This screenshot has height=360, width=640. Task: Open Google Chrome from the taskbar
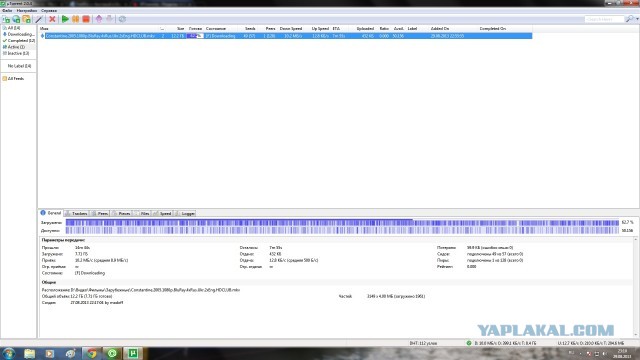pyautogui.click(x=92, y=353)
